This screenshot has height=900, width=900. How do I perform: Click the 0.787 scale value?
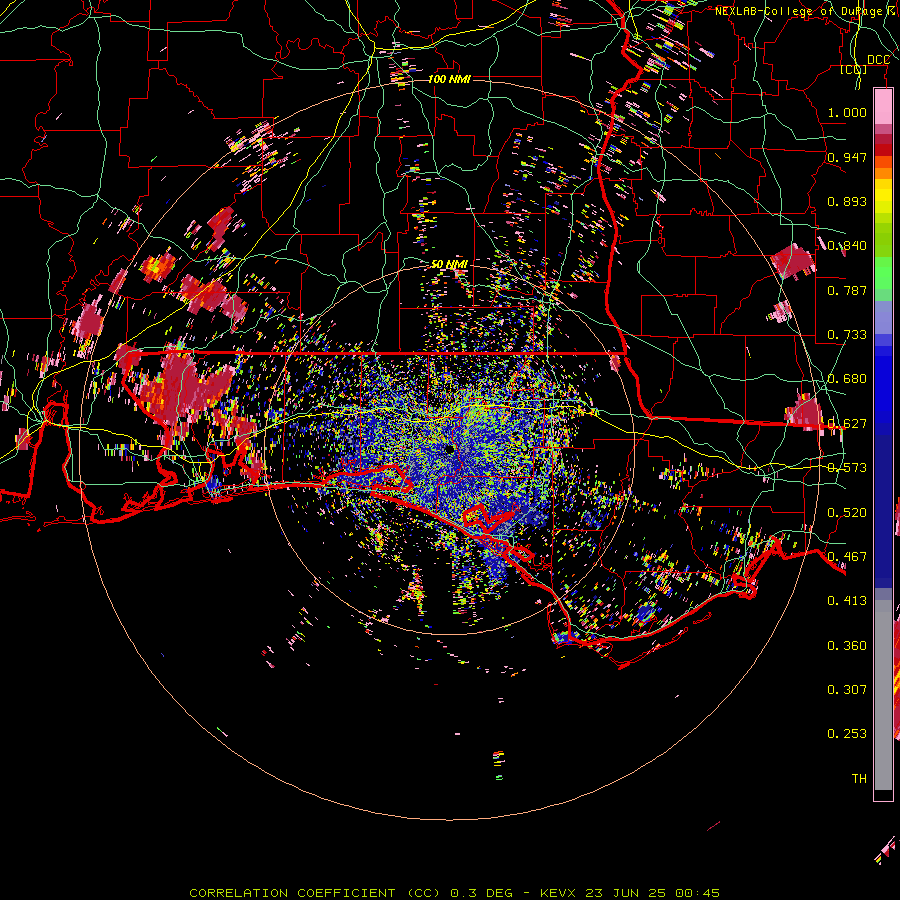[x=847, y=290]
